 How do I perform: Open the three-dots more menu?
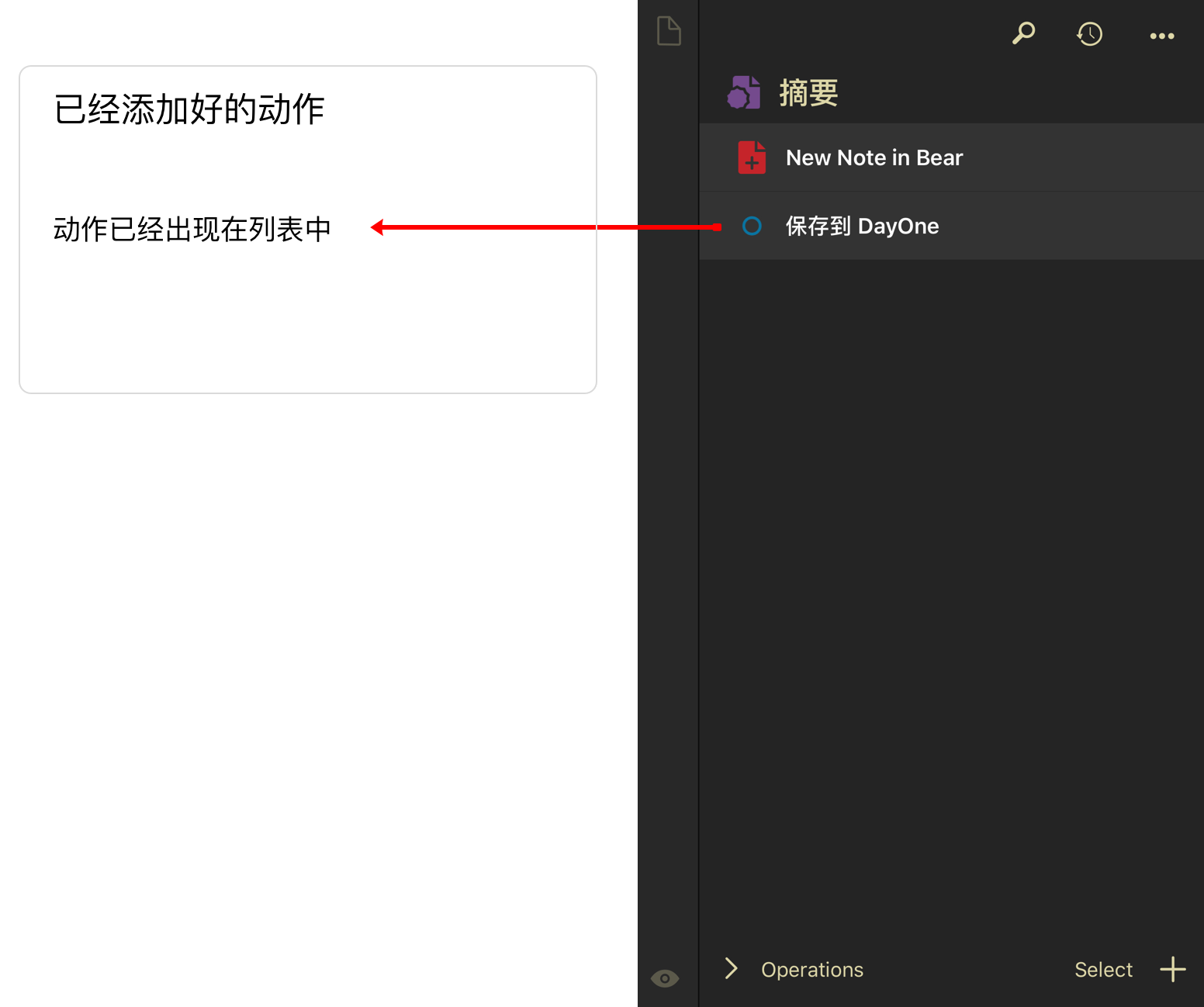pos(1161,36)
